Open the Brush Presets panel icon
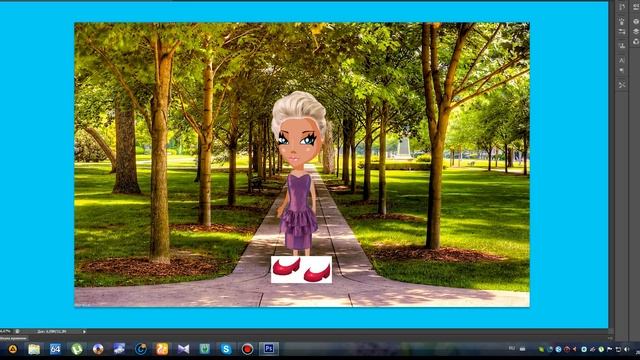 click(622, 31)
